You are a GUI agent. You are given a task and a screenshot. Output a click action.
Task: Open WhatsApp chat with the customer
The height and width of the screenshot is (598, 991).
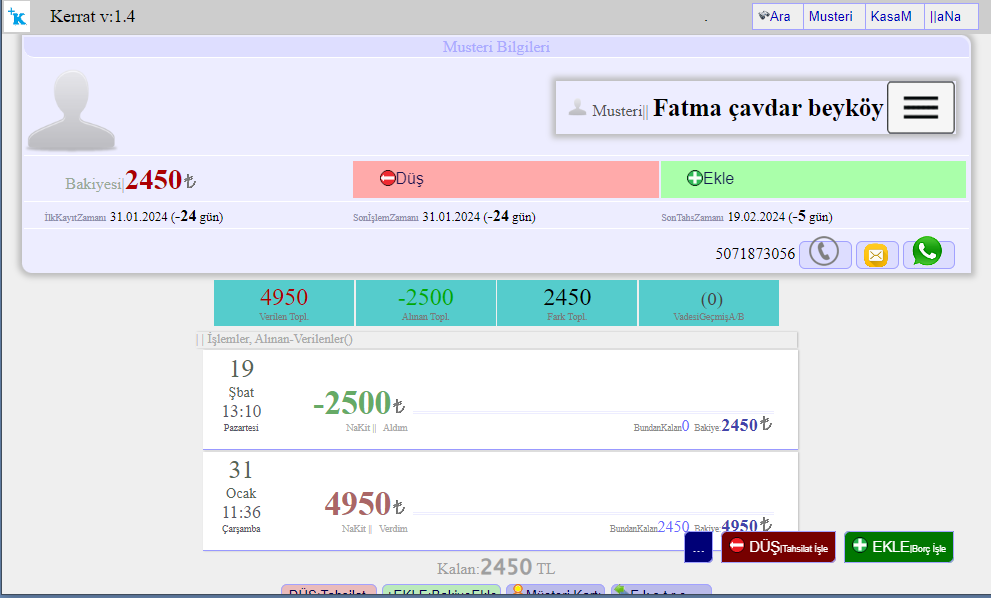[928, 253]
